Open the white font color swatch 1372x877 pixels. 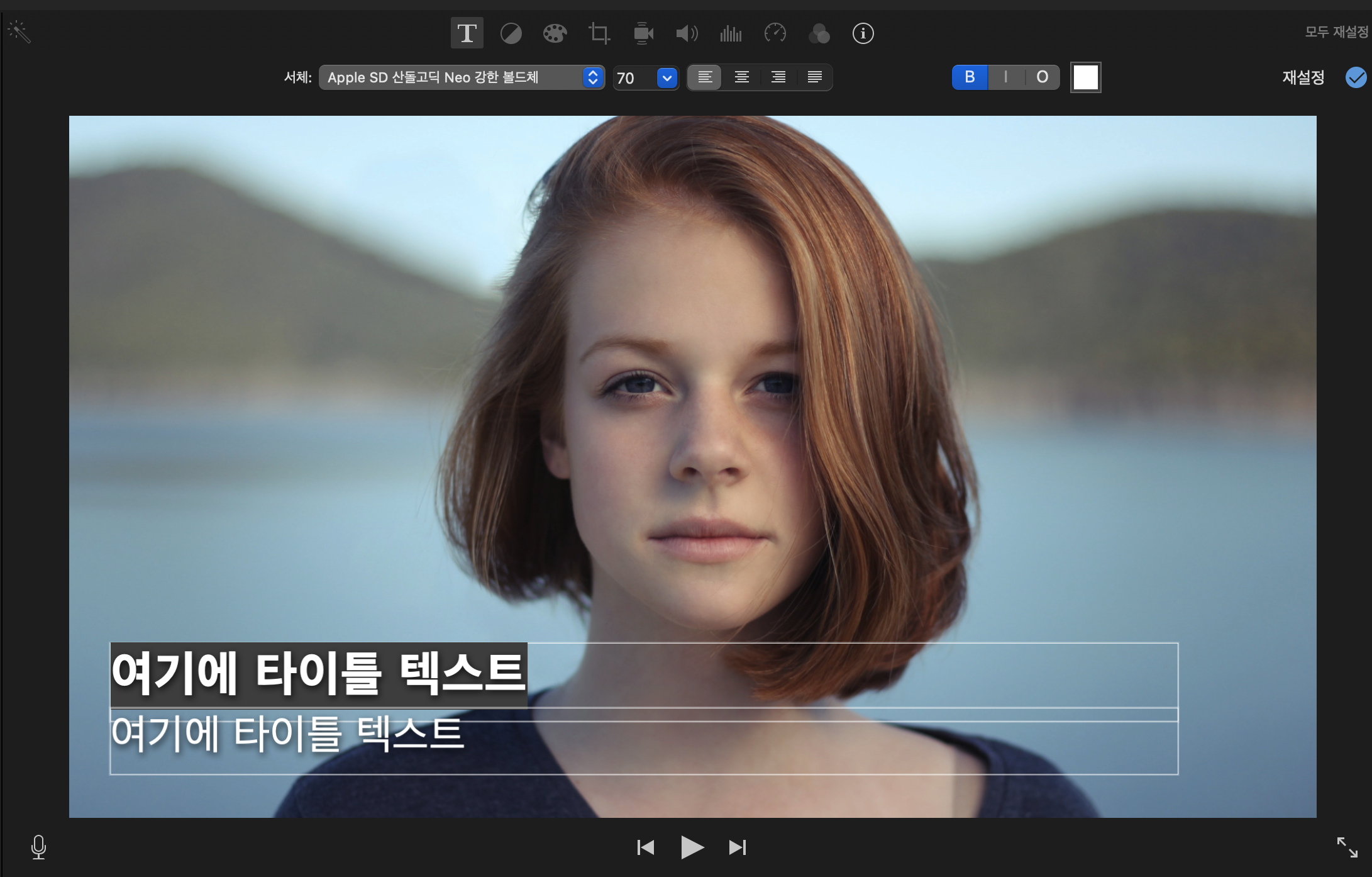pos(1085,77)
